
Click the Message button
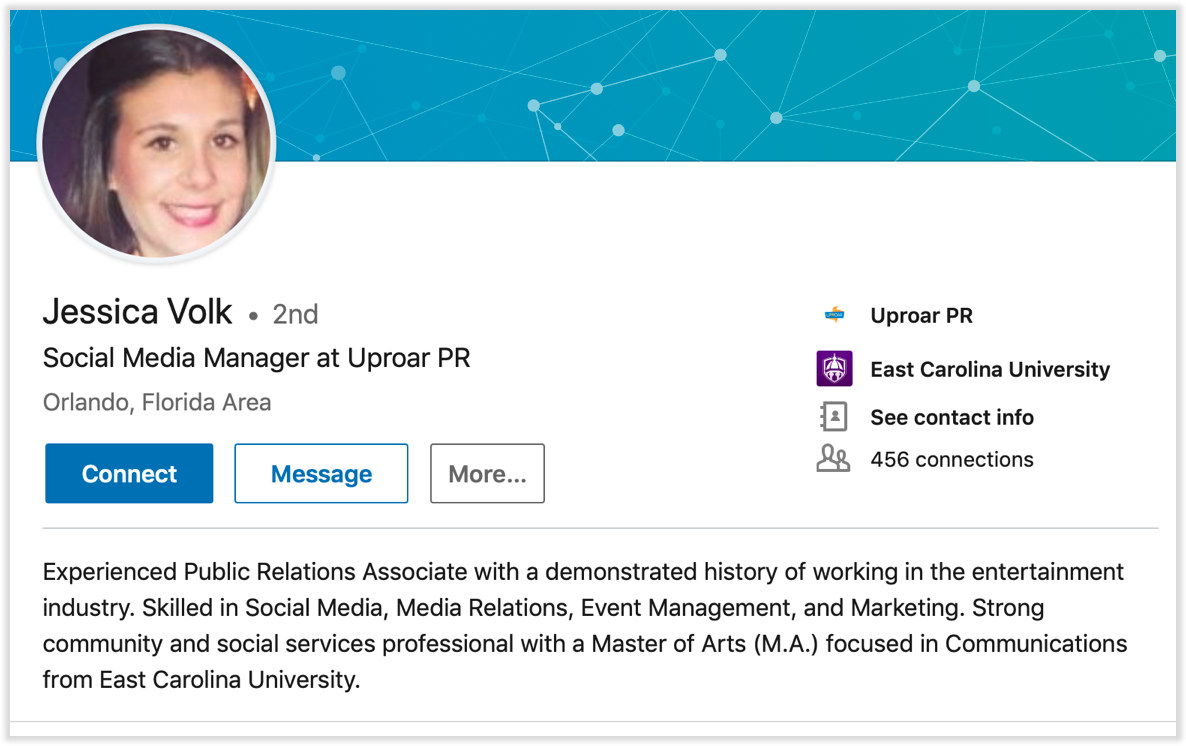320,473
